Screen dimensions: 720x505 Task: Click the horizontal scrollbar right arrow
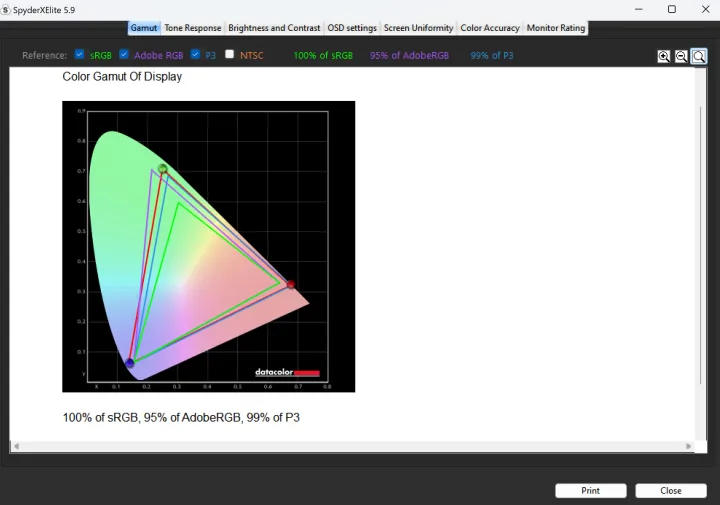(x=688, y=446)
